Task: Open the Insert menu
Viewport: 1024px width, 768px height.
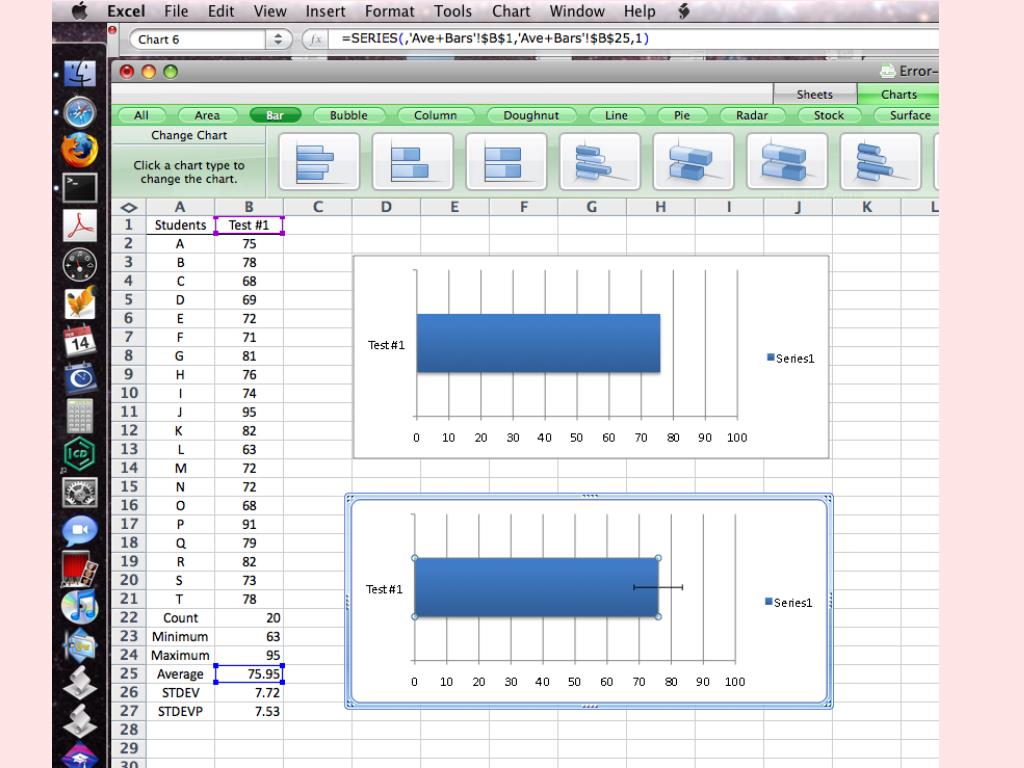Action: 325,11
